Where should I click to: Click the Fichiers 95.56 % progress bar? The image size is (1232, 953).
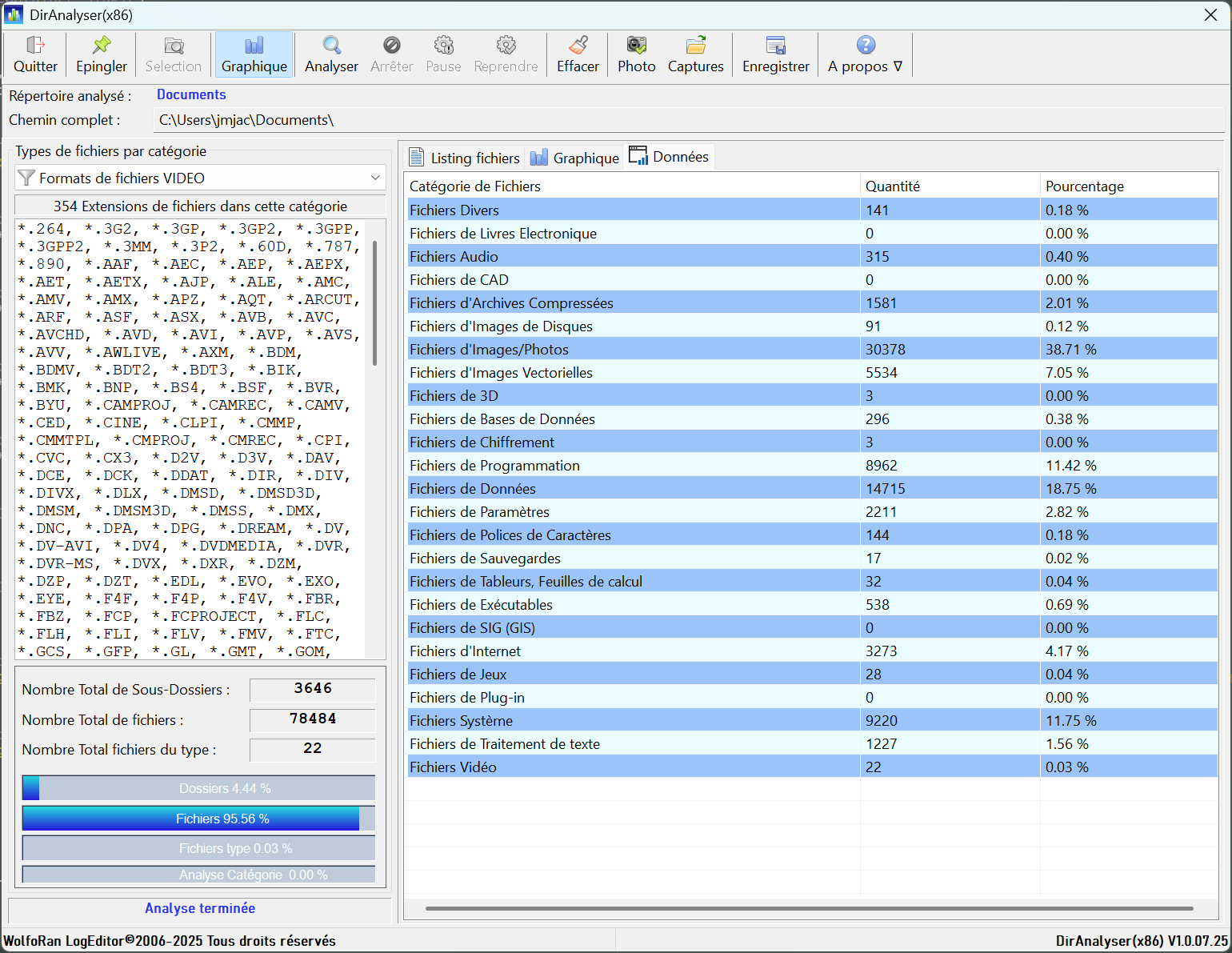point(198,819)
